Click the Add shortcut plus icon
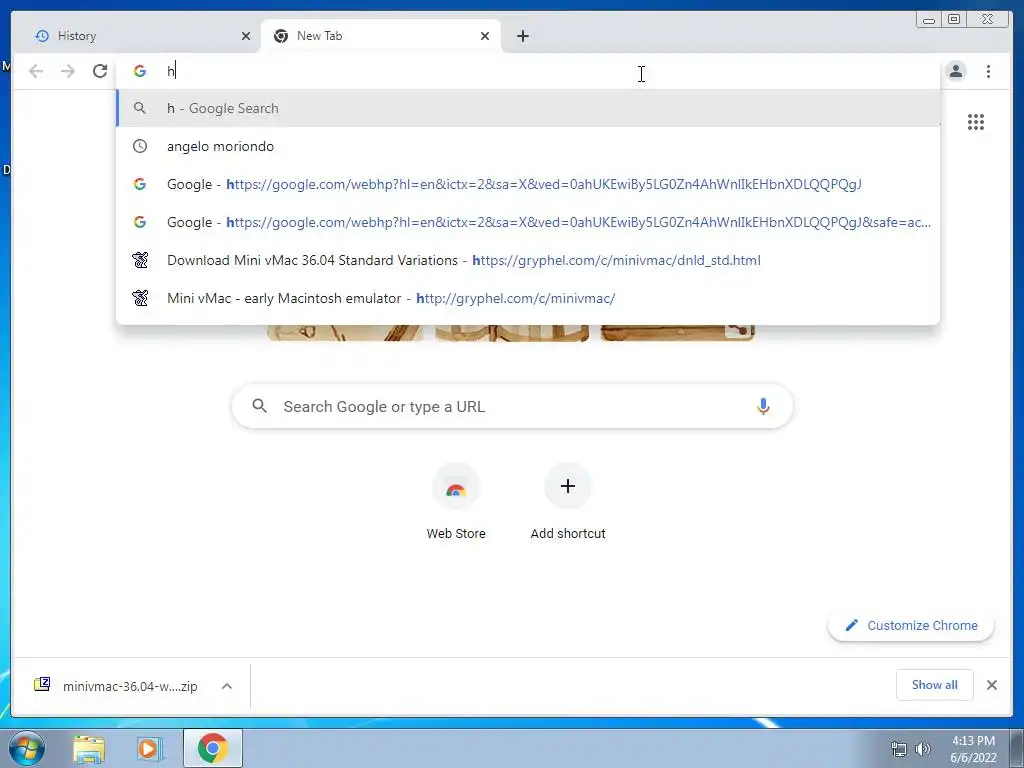 tap(568, 486)
